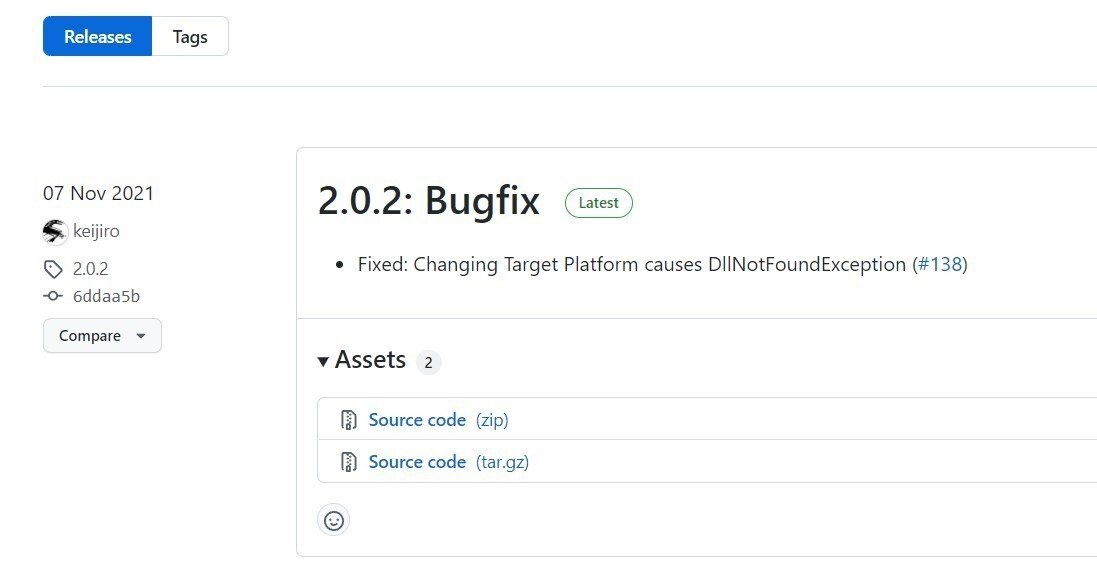Viewport: 1097px width, 572px height.
Task: Open issue #138 link
Action: click(942, 264)
